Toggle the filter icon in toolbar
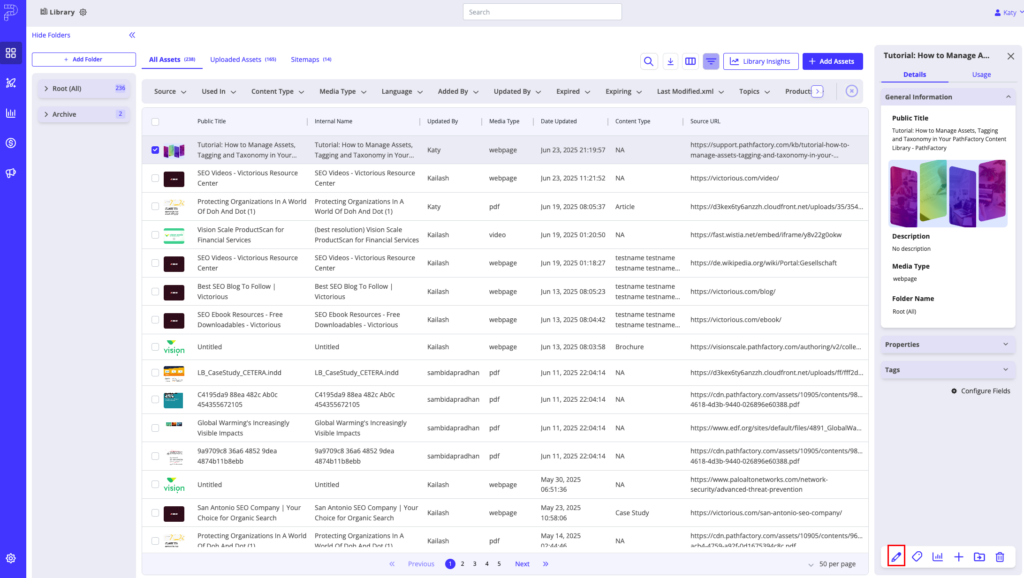The image size is (1024, 578). point(711,61)
